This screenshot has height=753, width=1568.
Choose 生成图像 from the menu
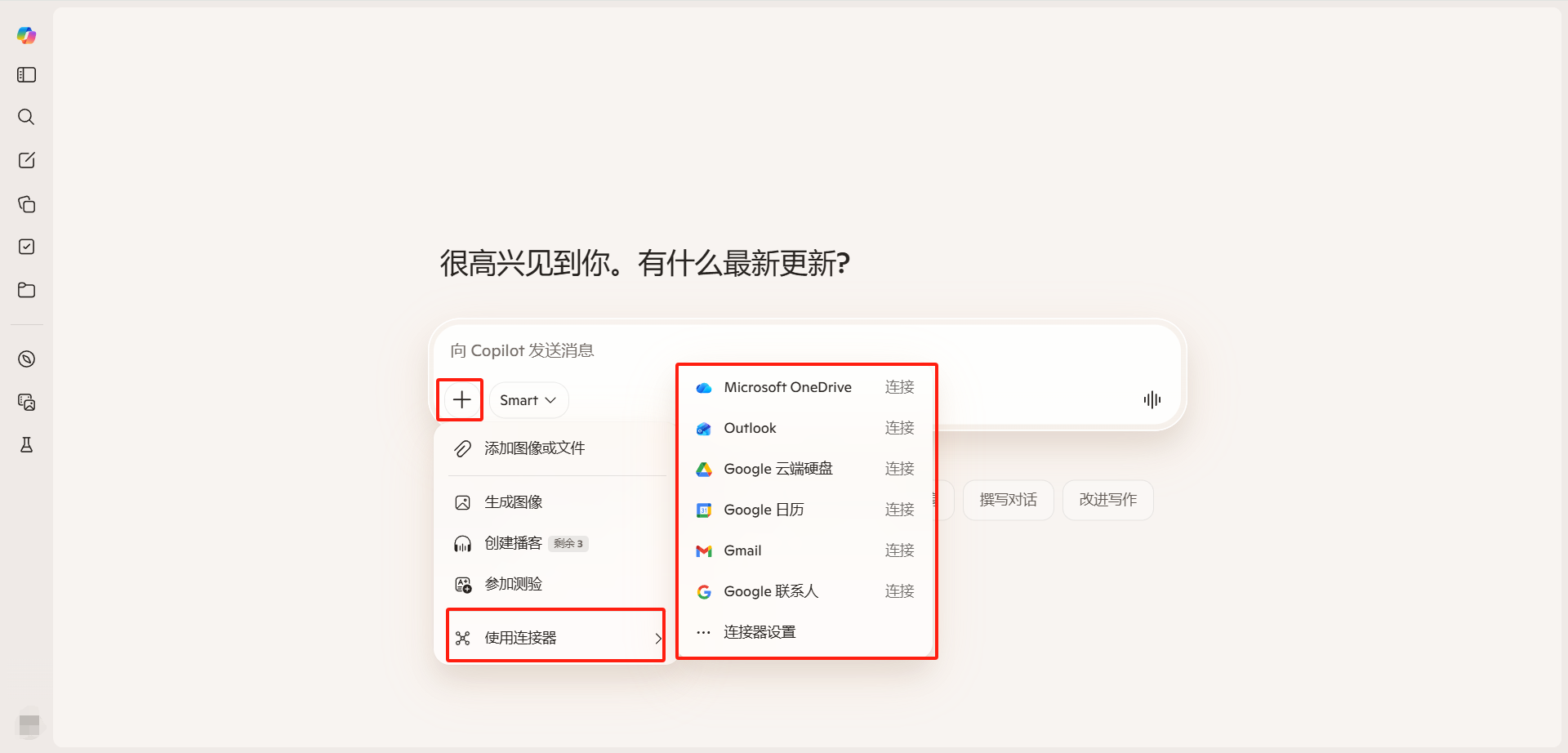point(513,502)
